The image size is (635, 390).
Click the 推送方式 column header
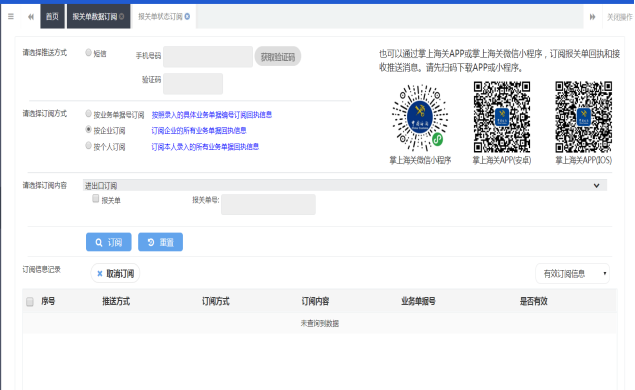[x=116, y=301]
